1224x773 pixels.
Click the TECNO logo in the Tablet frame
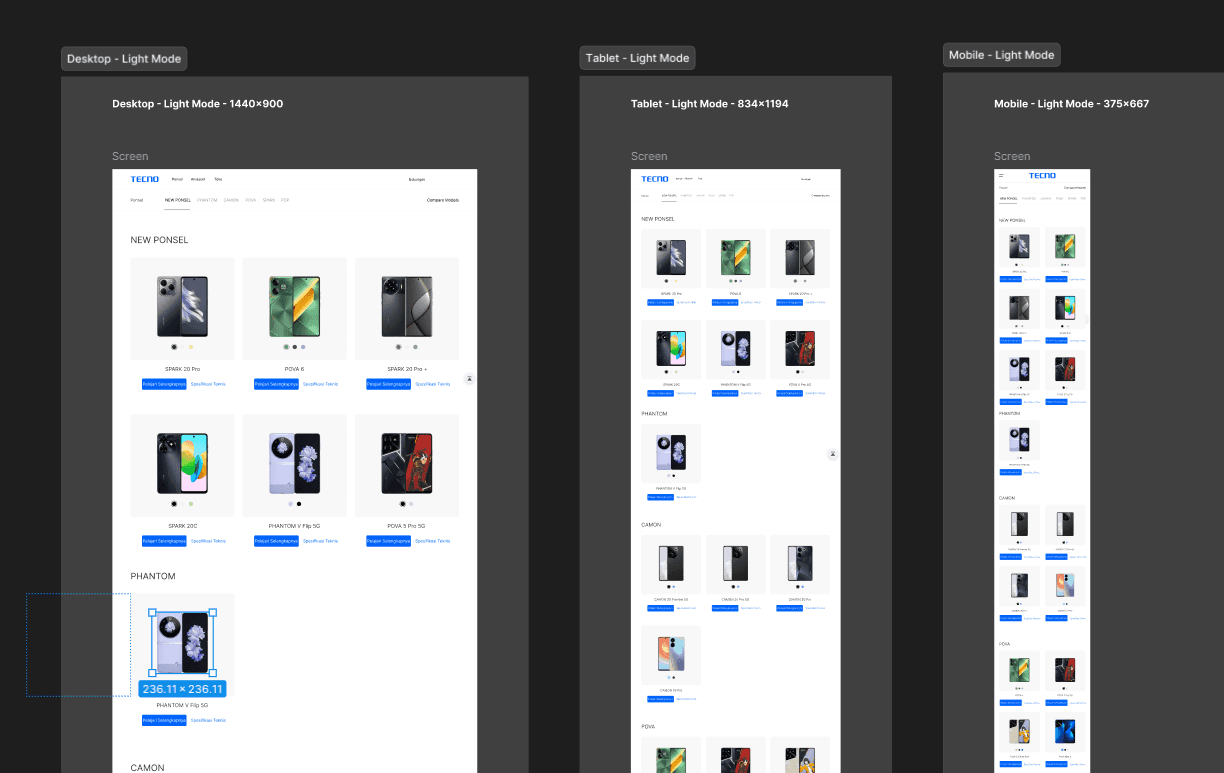coord(655,179)
